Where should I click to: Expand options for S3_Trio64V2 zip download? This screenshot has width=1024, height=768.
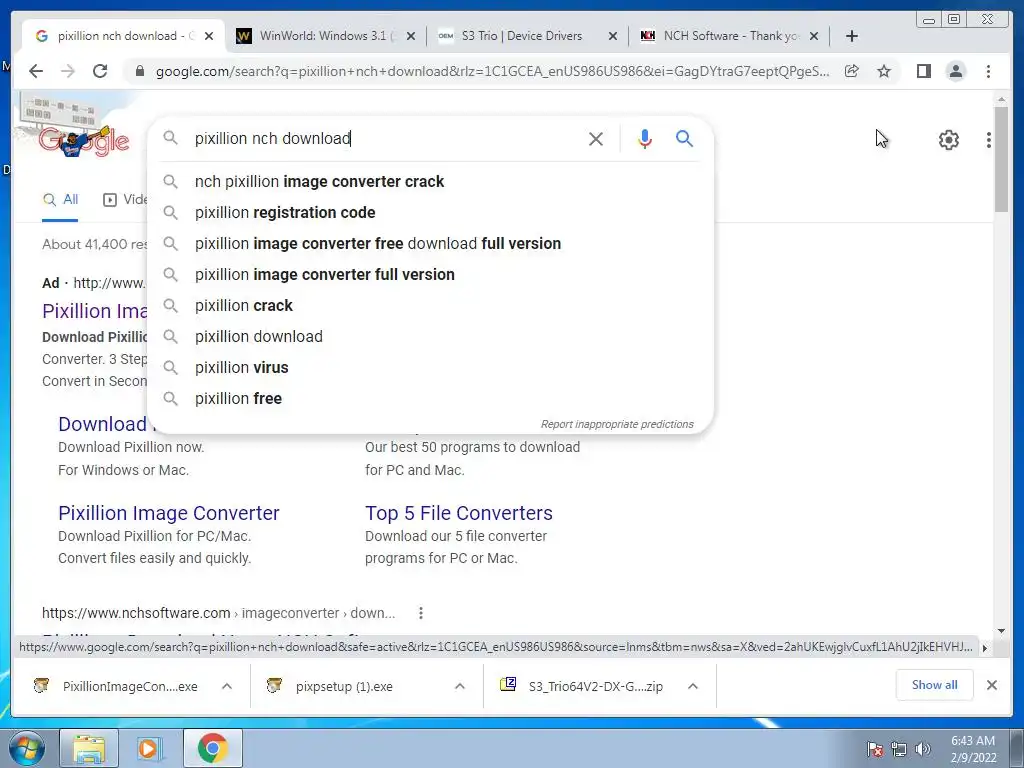693,686
